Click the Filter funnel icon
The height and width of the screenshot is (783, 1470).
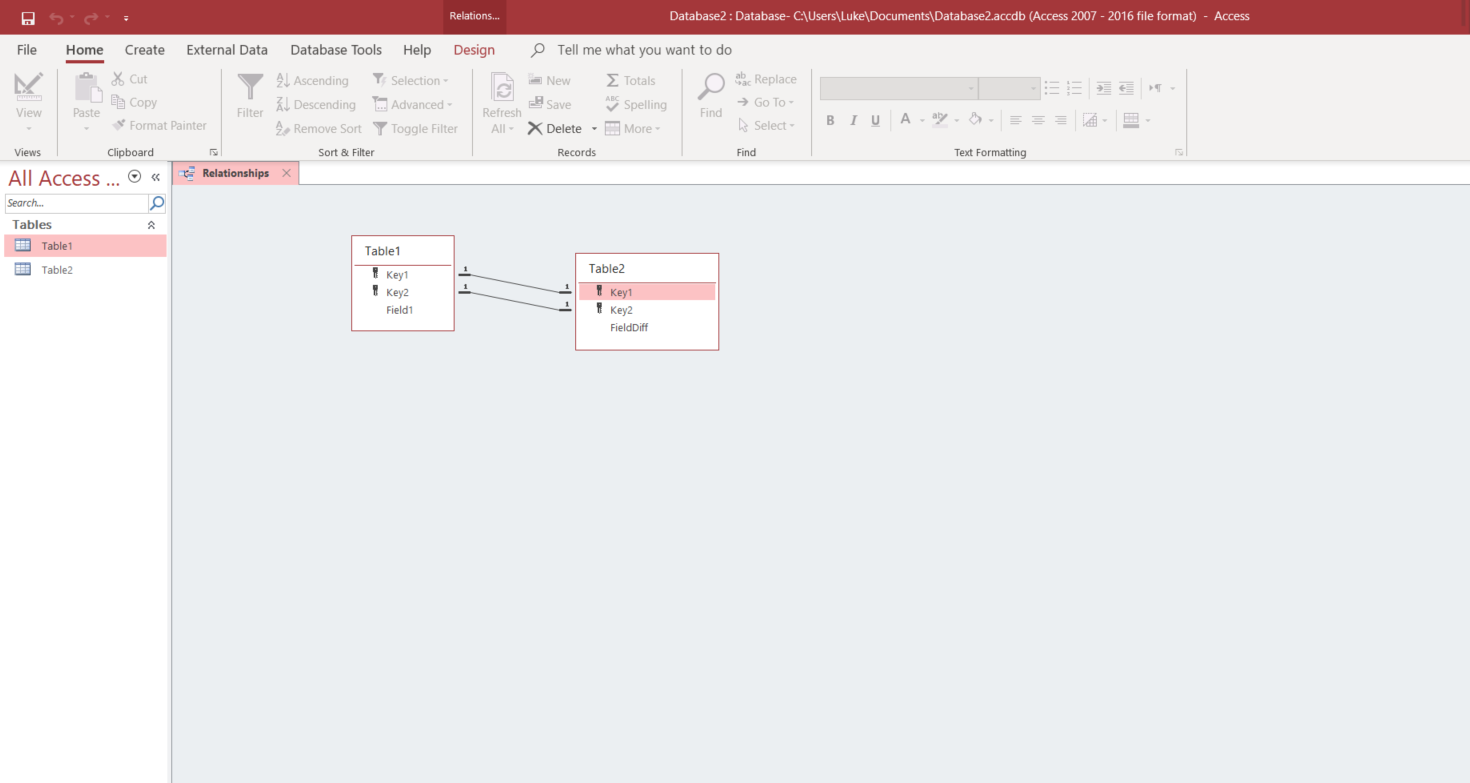250,87
